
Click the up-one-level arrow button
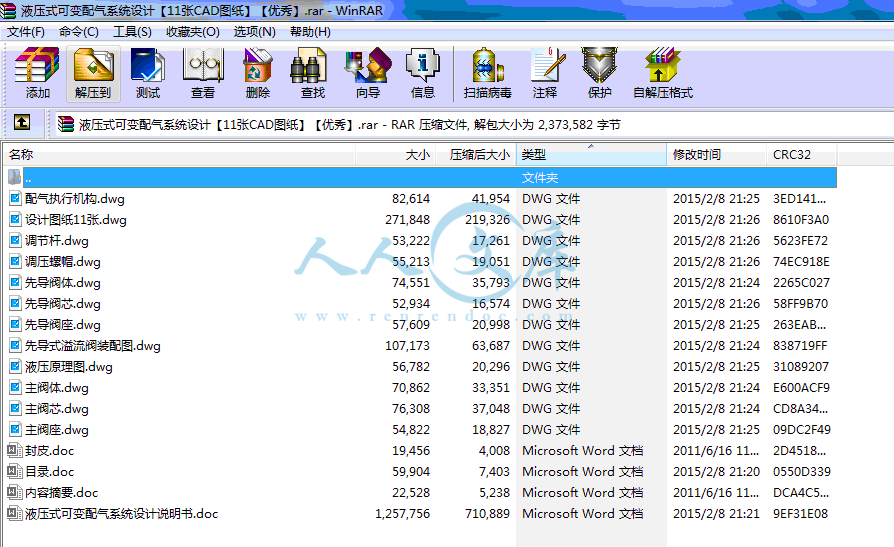coord(22,121)
